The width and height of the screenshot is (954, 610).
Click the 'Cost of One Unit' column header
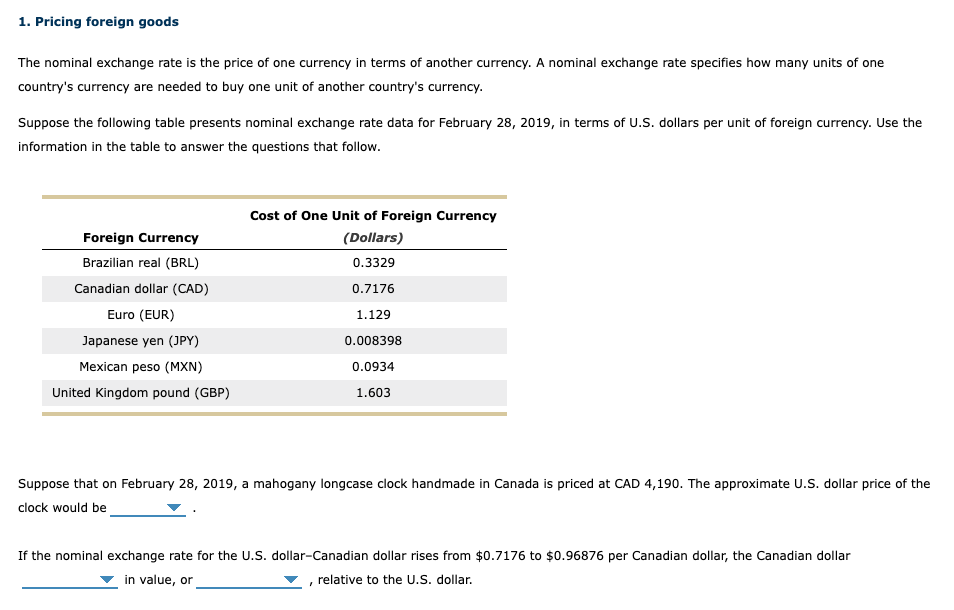tap(373, 215)
